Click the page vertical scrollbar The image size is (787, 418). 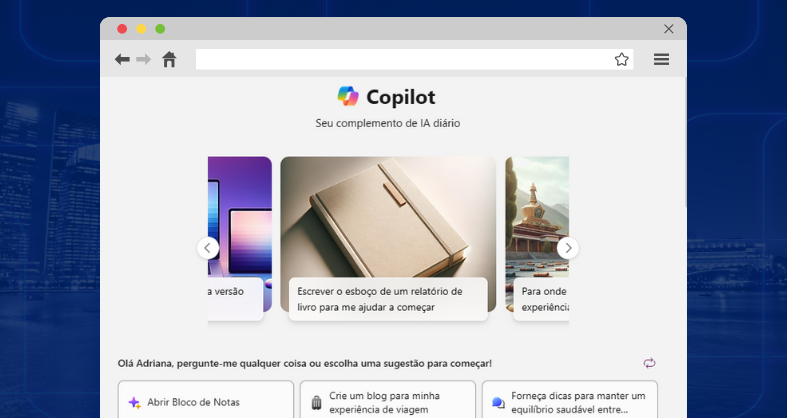coord(685,142)
